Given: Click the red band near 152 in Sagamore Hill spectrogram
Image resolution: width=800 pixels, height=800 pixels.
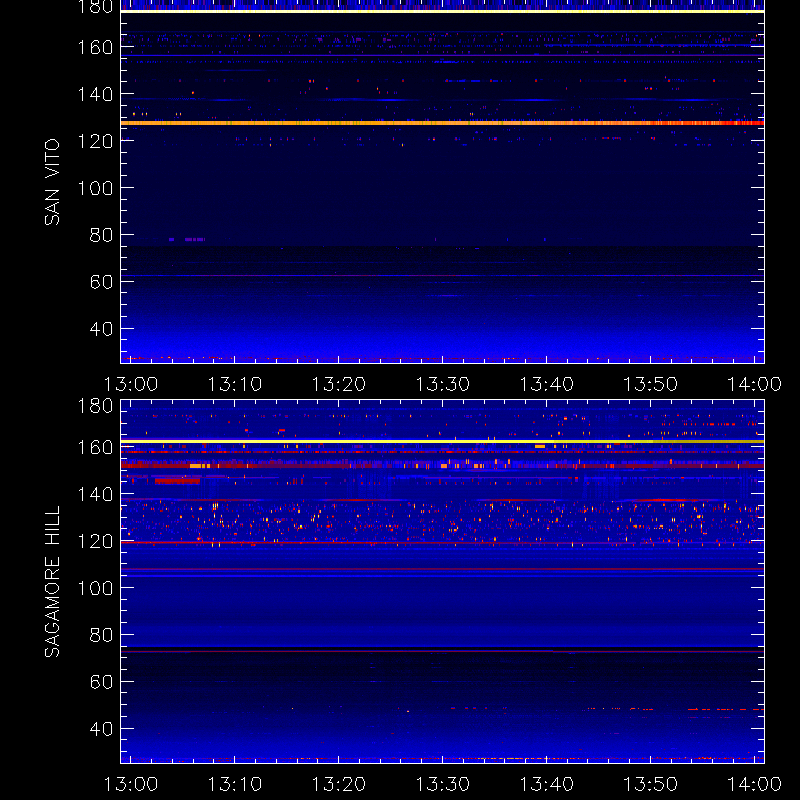Looking at the screenshot, I should pyautogui.click(x=442, y=466).
